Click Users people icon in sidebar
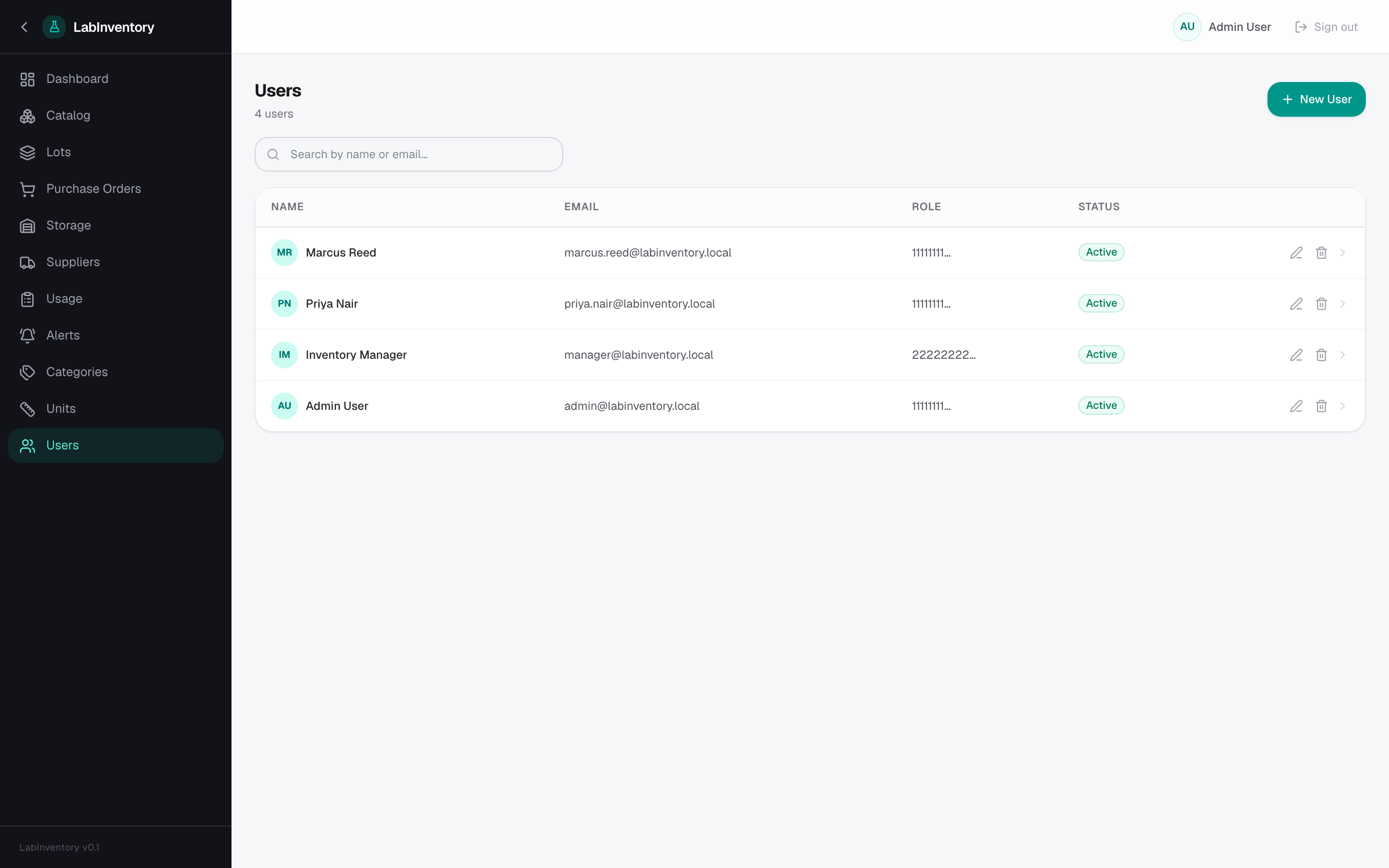1389x868 pixels. 27,446
